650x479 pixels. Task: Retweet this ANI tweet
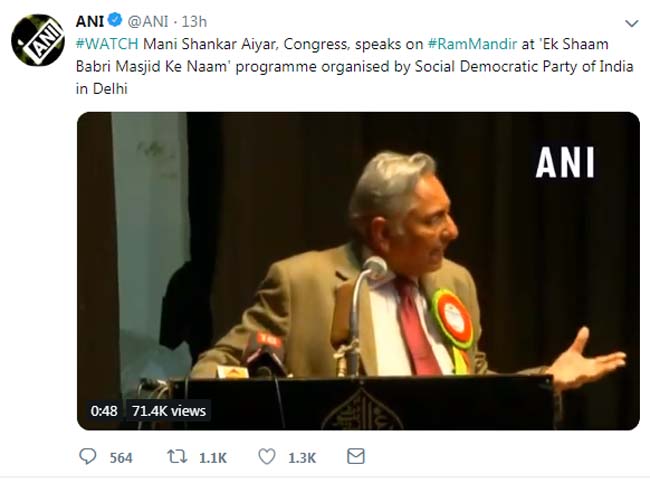click(x=178, y=457)
